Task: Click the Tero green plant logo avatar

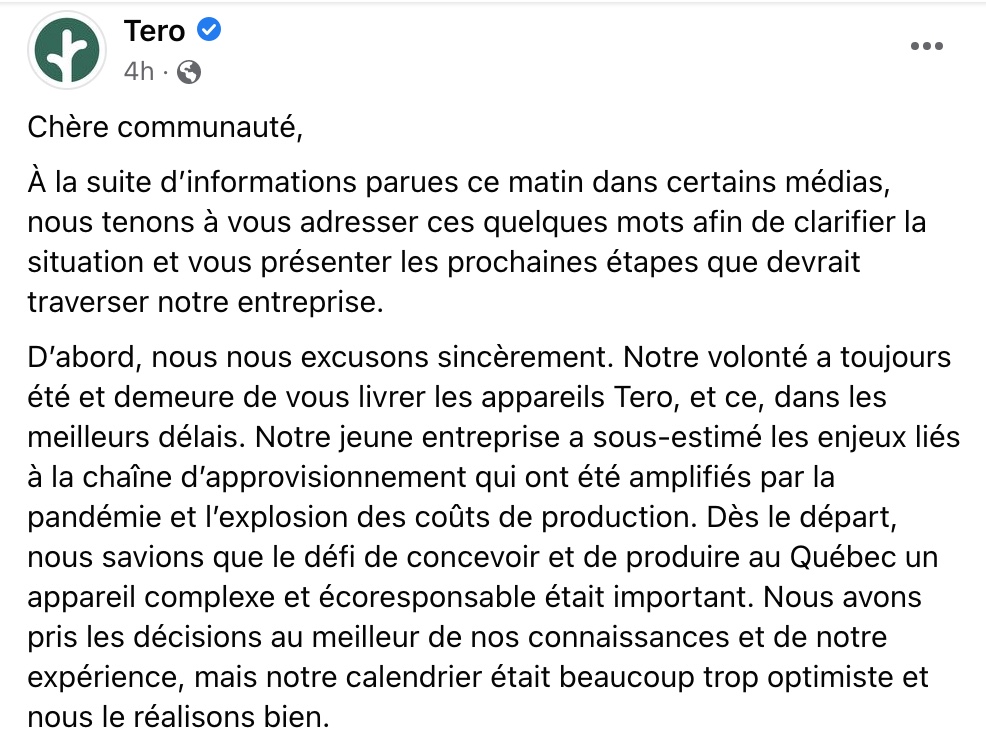Action: (x=67, y=50)
